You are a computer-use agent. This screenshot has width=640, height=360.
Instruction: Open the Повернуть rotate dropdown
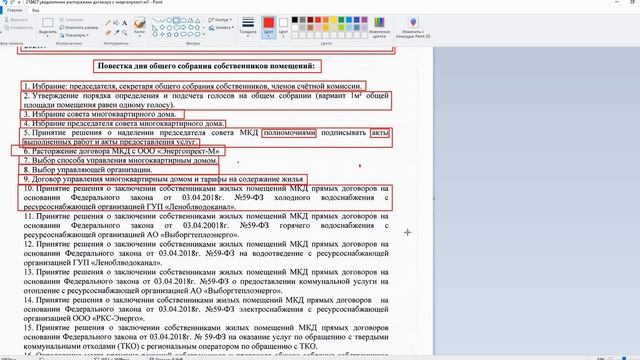[x=74, y=35]
